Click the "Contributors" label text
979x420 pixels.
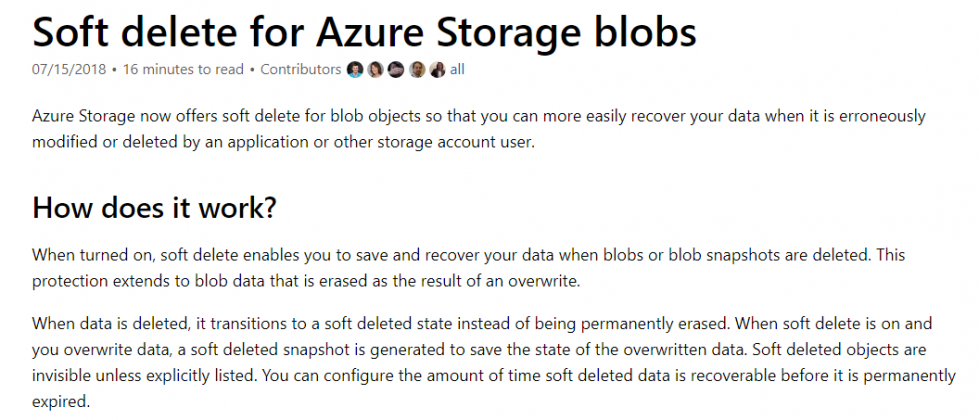(x=301, y=70)
